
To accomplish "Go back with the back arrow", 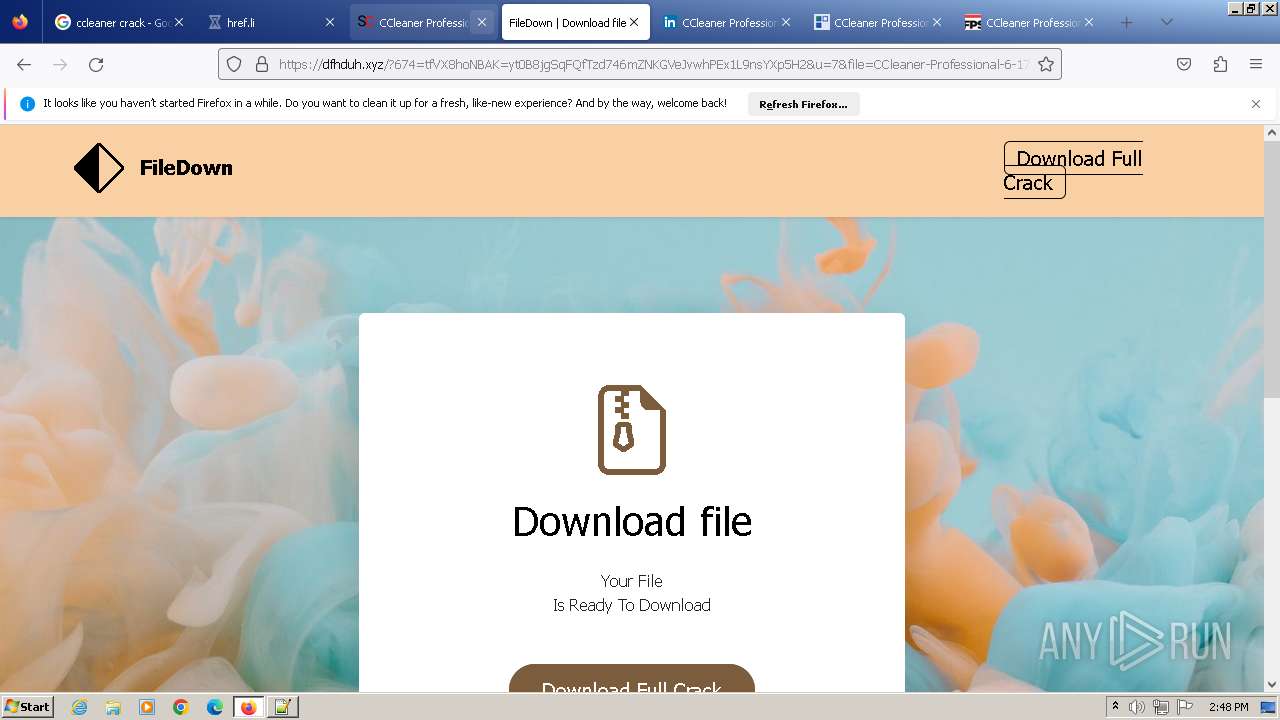I will (24, 64).
